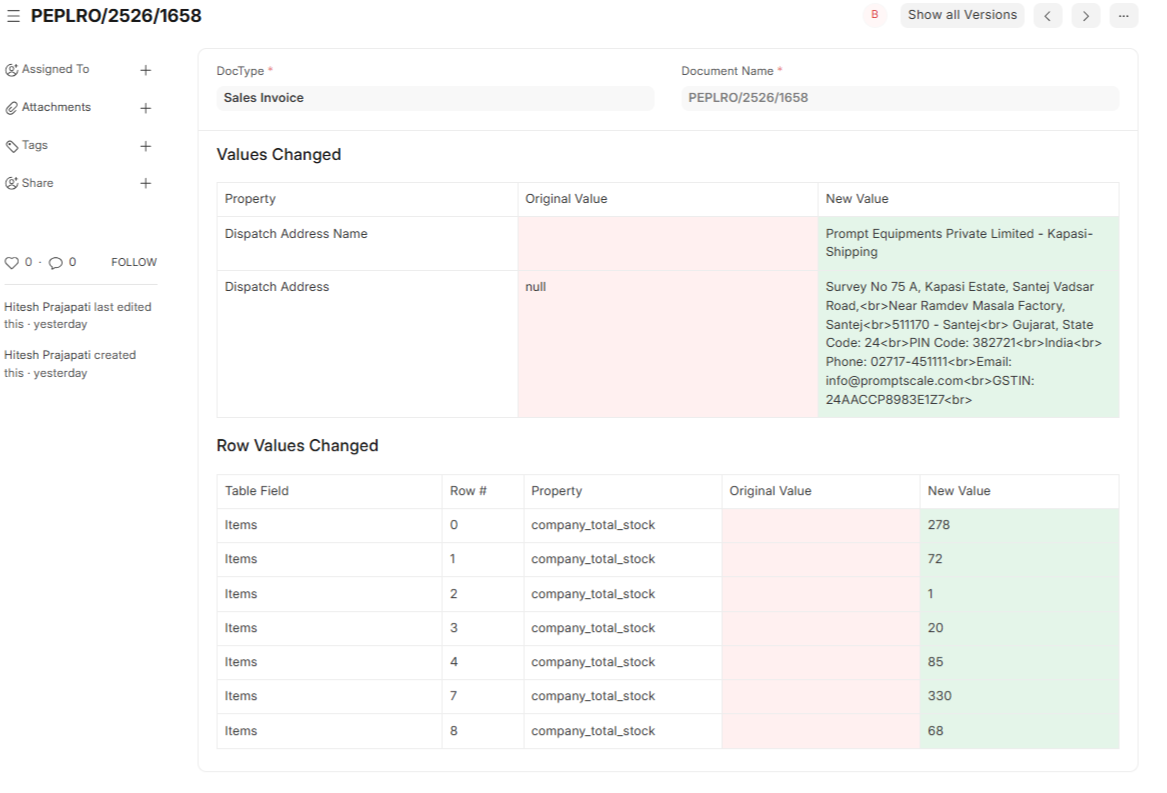Image resolution: width=1167 pixels, height=793 pixels.
Task: Click the Show all Versions button
Action: click(961, 15)
